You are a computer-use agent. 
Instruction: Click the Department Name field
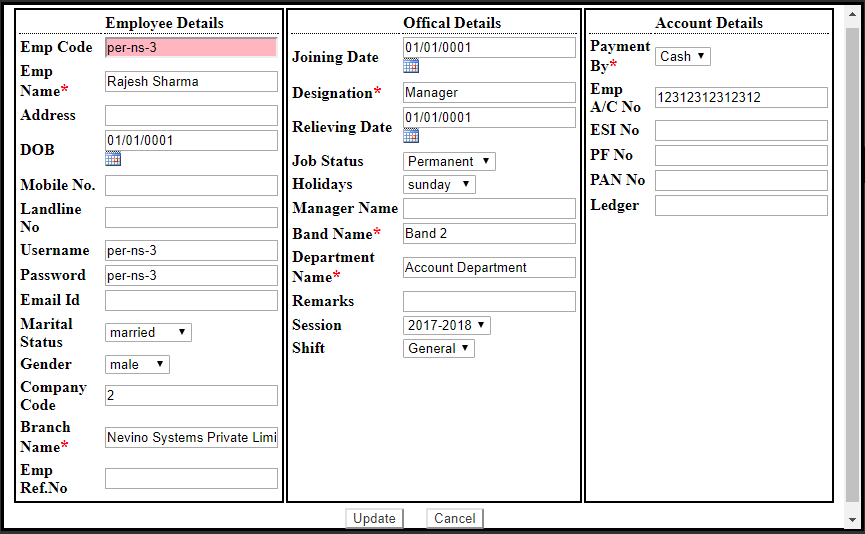coord(489,267)
